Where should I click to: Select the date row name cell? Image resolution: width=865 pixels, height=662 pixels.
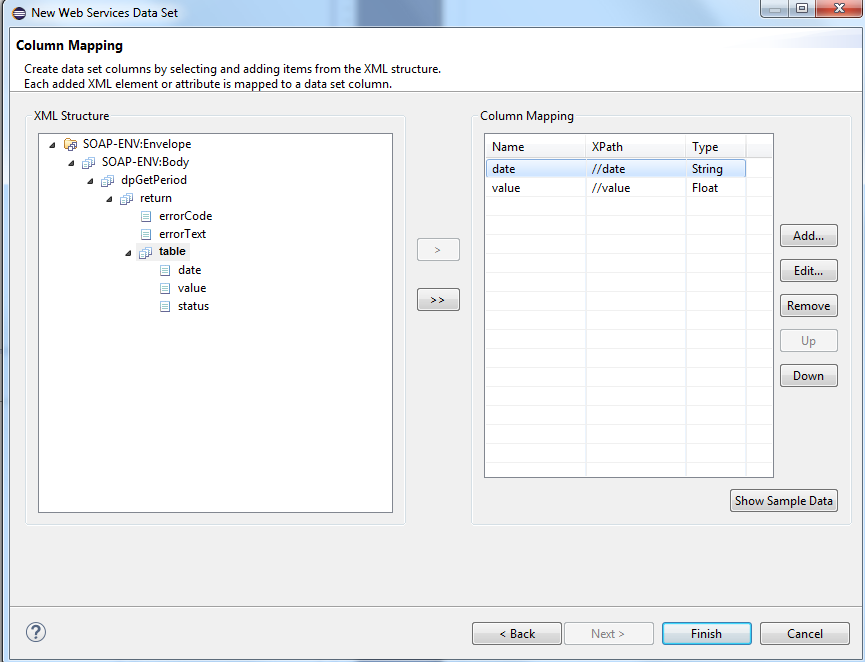pyautogui.click(x=536, y=169)
